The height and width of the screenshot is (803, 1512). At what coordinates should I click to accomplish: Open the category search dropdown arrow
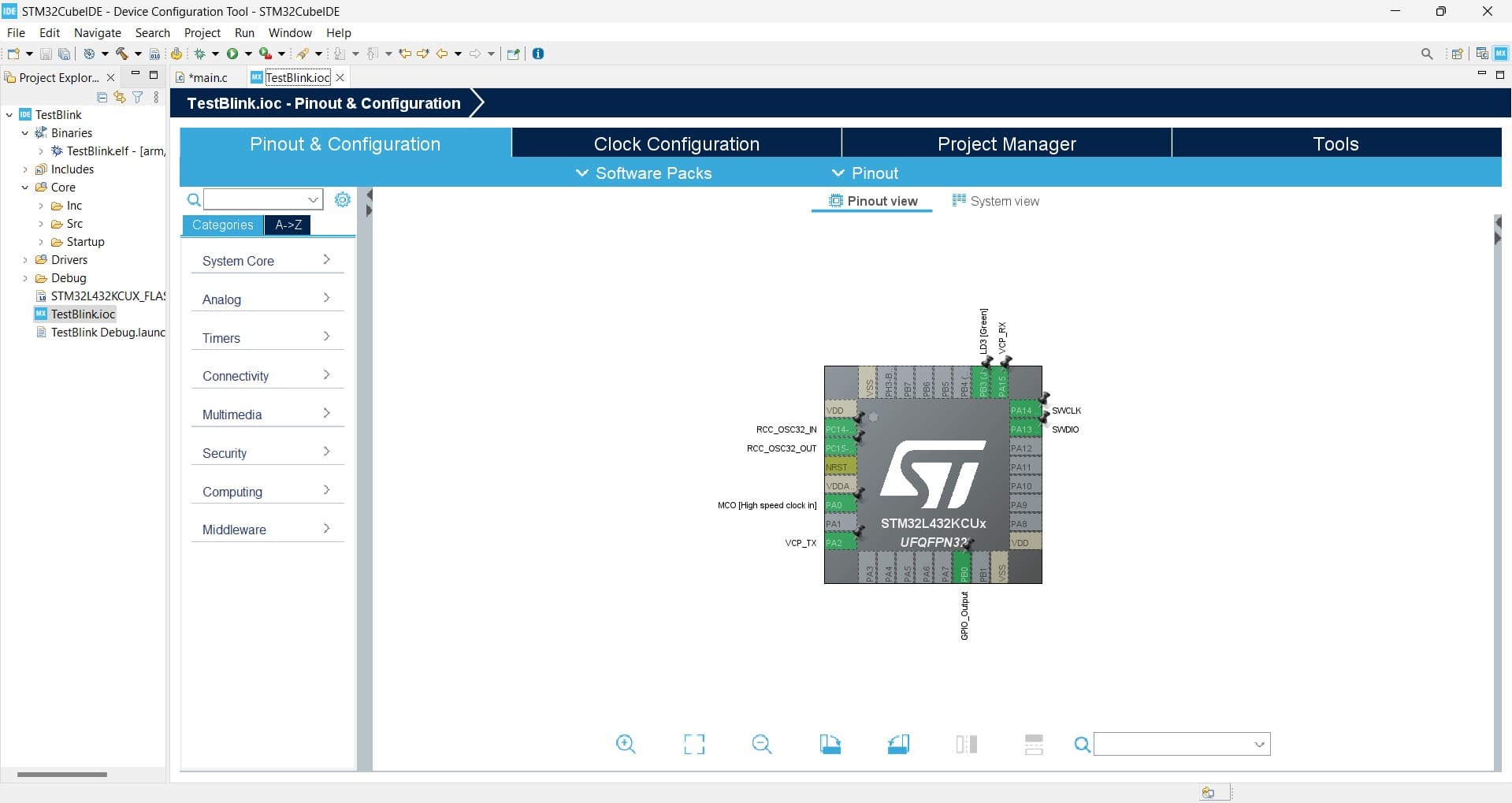(313, 199)
